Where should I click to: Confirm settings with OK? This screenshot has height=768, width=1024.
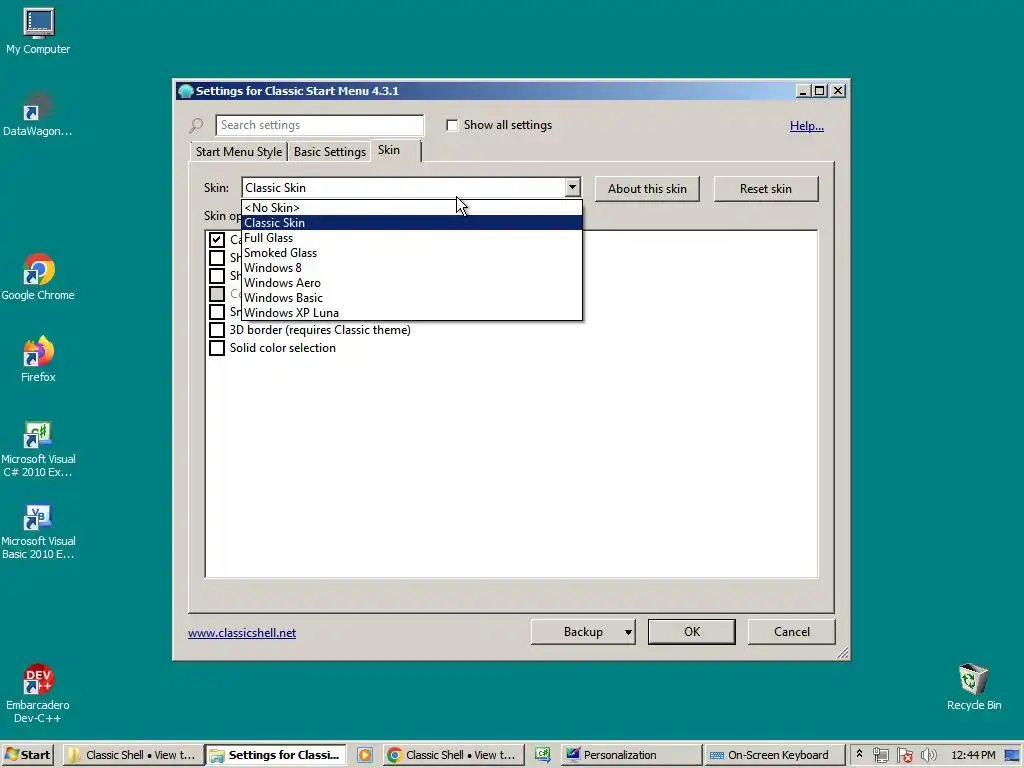[692, 632]
